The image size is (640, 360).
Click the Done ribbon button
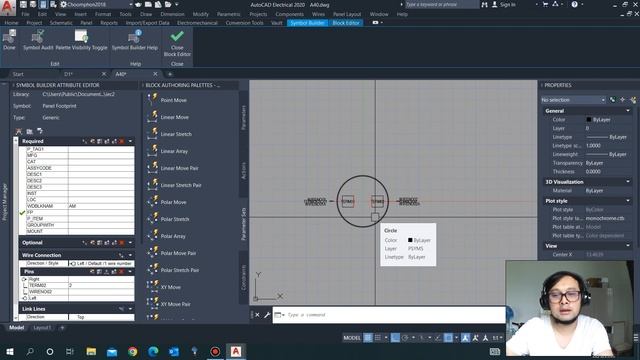point(9,40)
